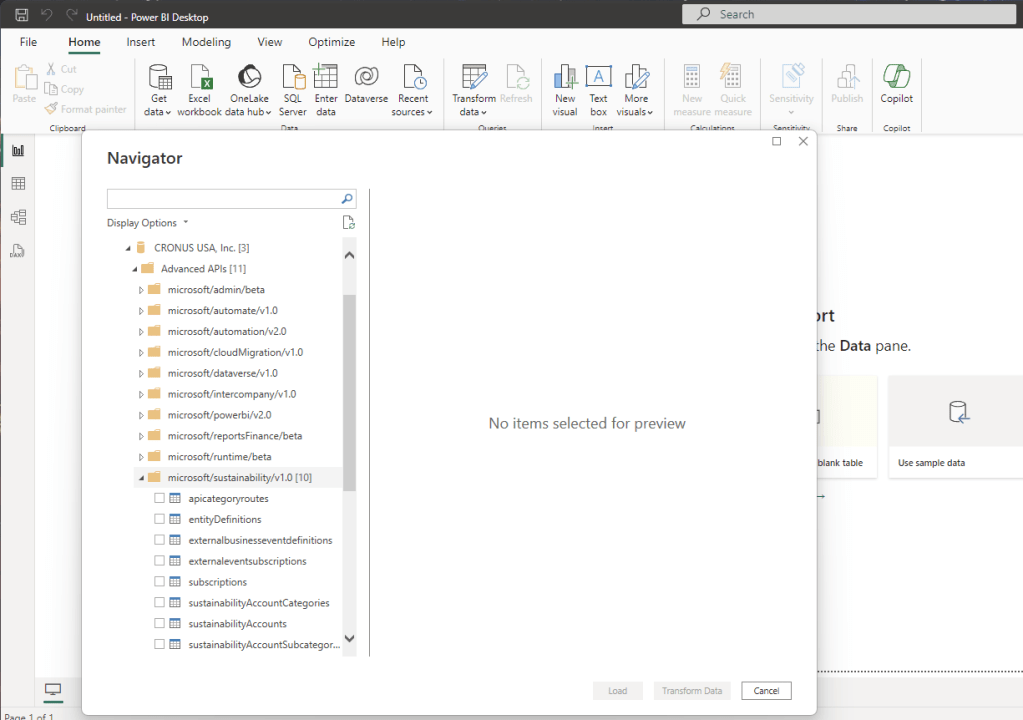Click the Copilot ribbon icon
Image resolution: width=1023 pixels, height=720 pixels.
click(896, 78)
